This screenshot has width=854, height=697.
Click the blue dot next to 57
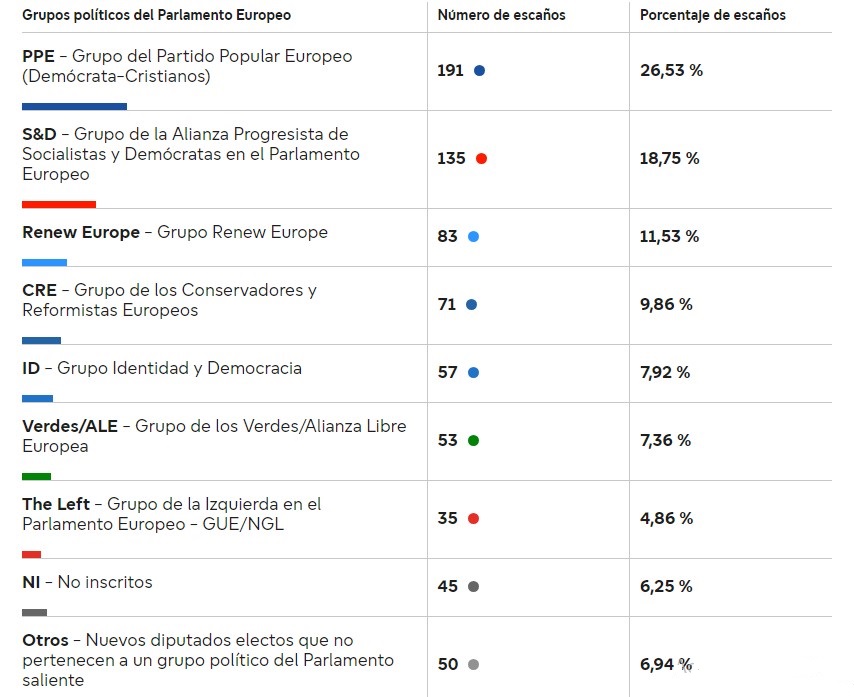point(473,373)
